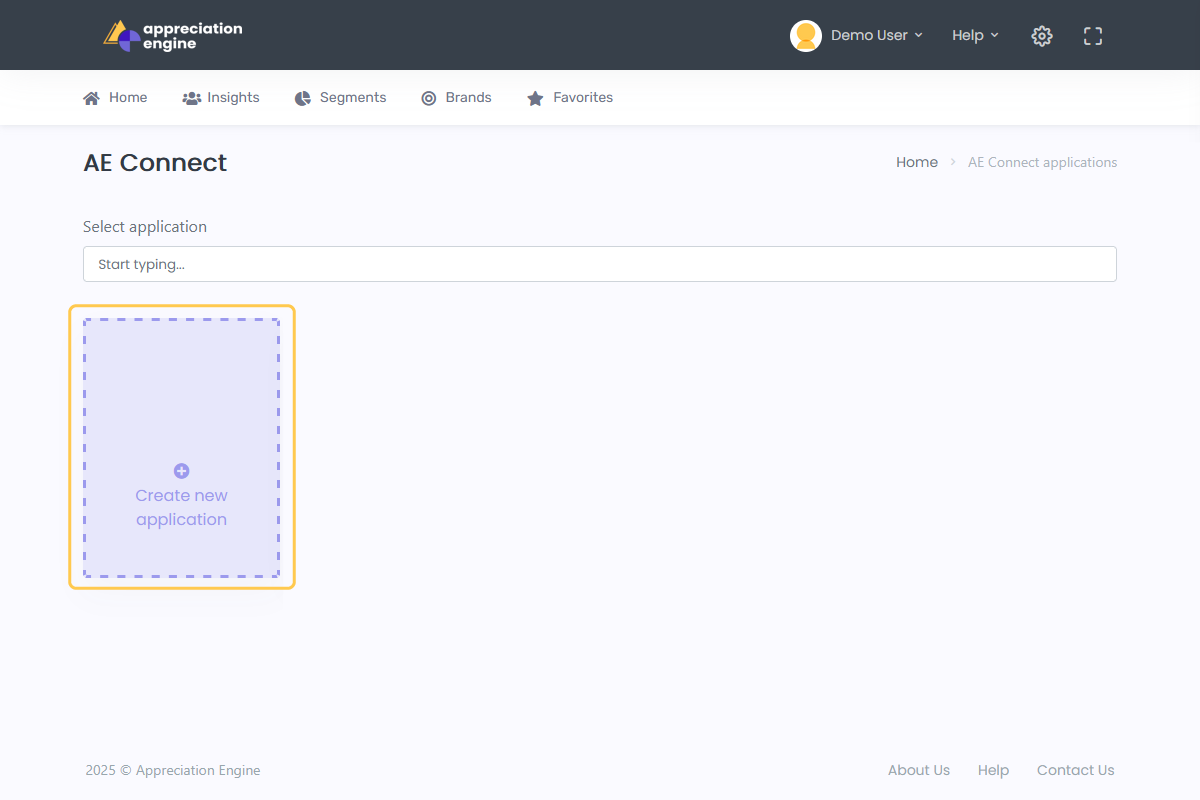Screen dimensions: 1200x800
Task: Open the settings gear icon
Action: [x=1042, y=36]
